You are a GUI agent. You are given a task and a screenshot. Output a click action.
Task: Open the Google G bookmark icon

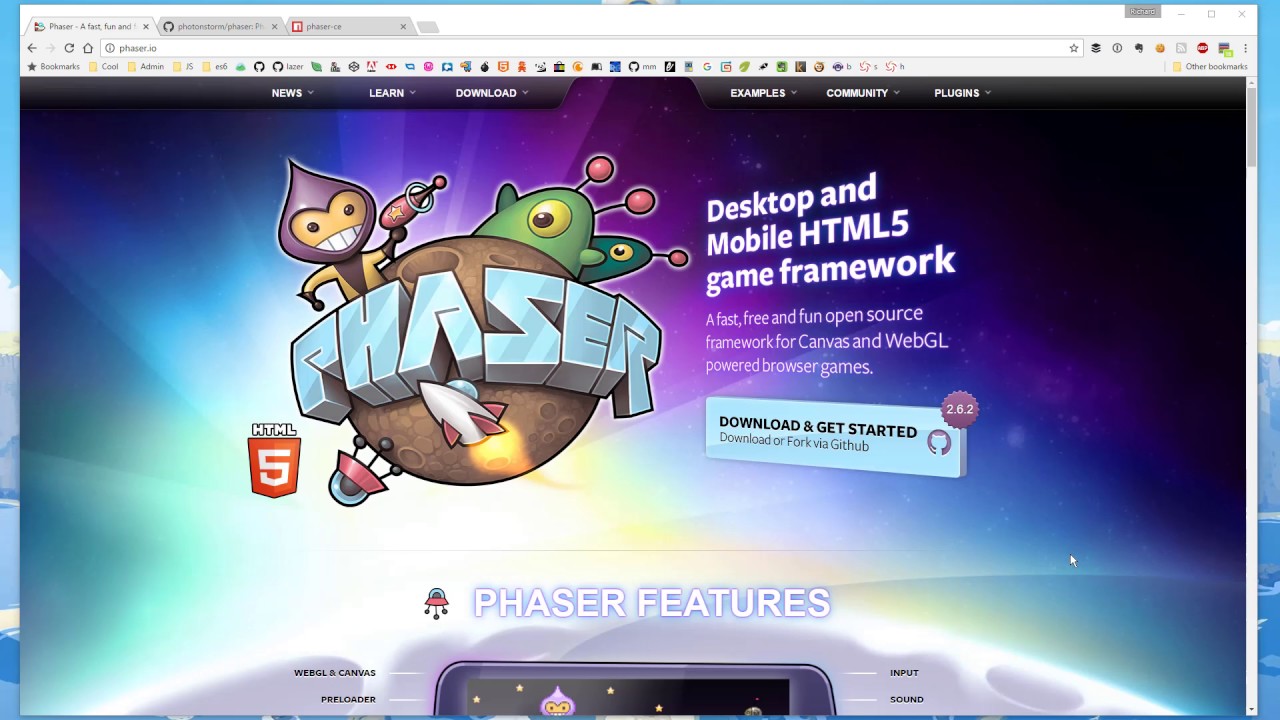coord(707,67)
